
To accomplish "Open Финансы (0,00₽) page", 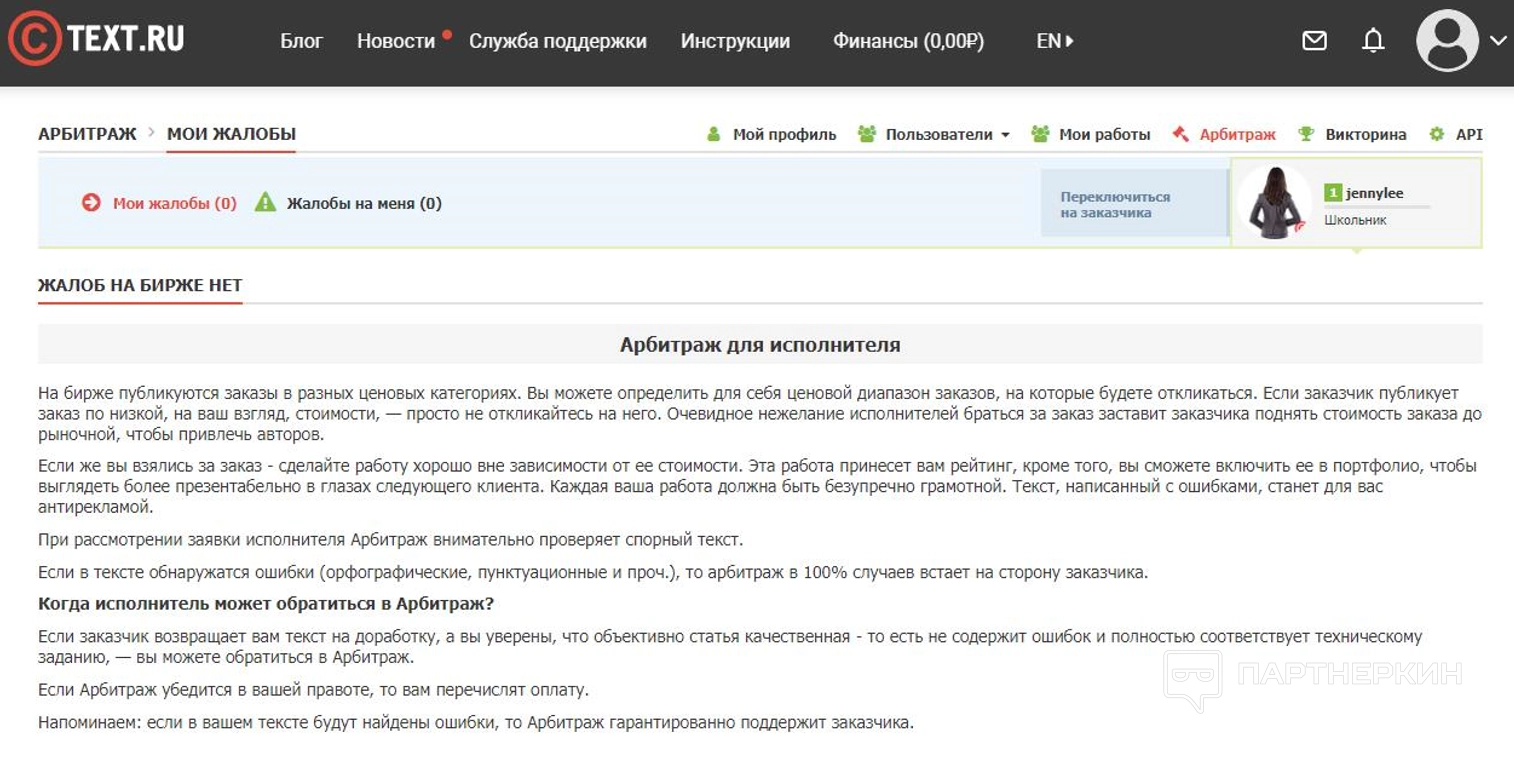I will (907, 41).
